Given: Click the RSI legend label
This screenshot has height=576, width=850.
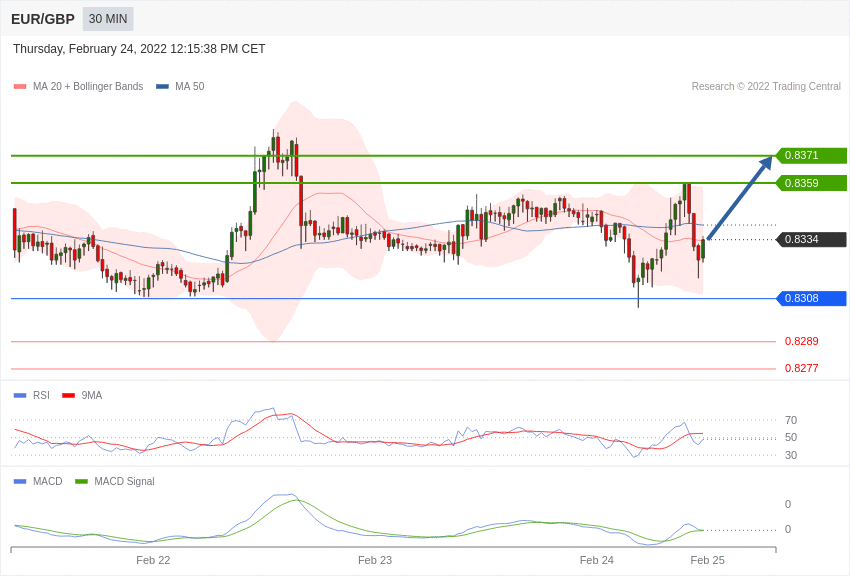Looking at the screenshot, I should (x=41, y=396).
